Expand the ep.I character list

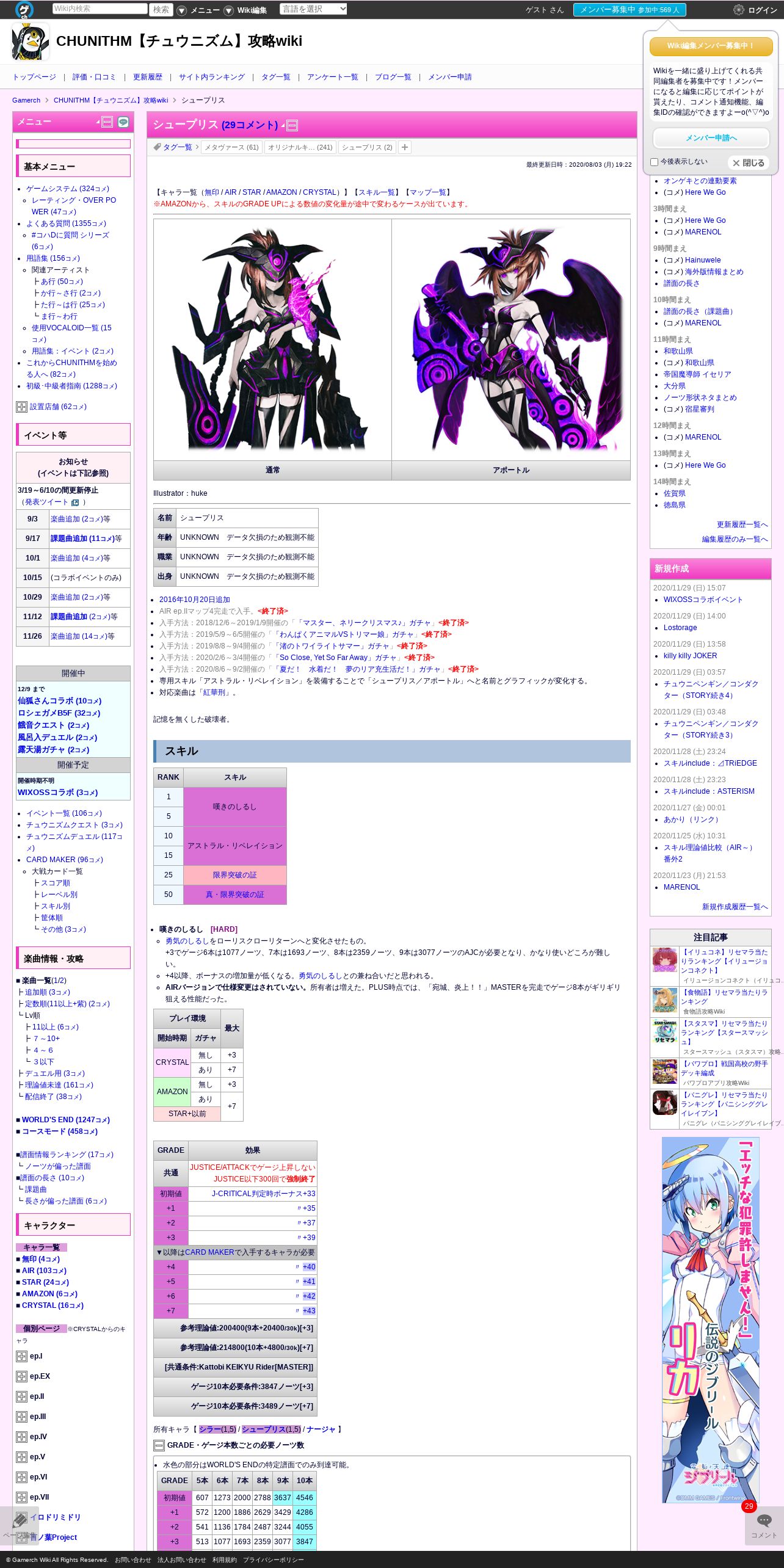21,1356
